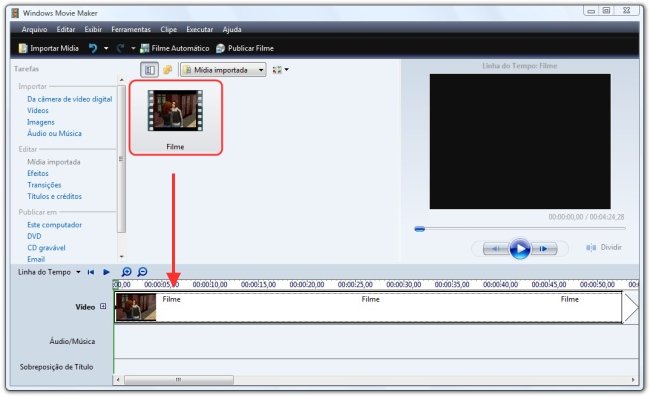Zoom in the timeline with magnifier plus

[x=126, y=272]
